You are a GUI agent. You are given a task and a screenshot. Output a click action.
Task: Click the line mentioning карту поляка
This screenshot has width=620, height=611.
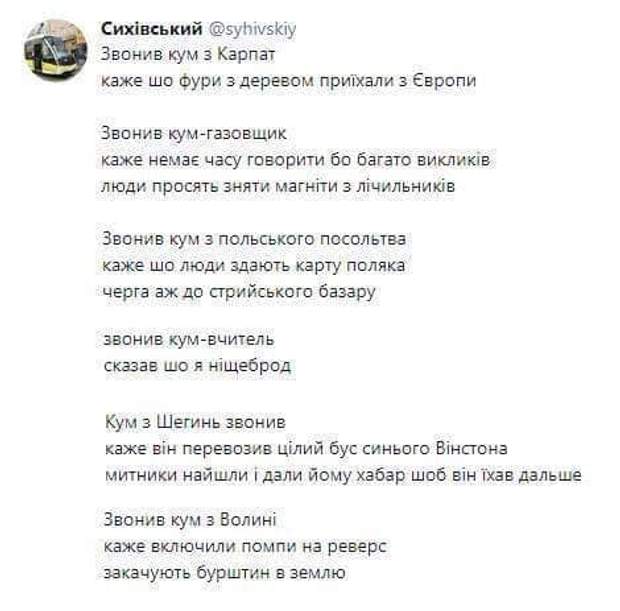click(x=253, y=265)
